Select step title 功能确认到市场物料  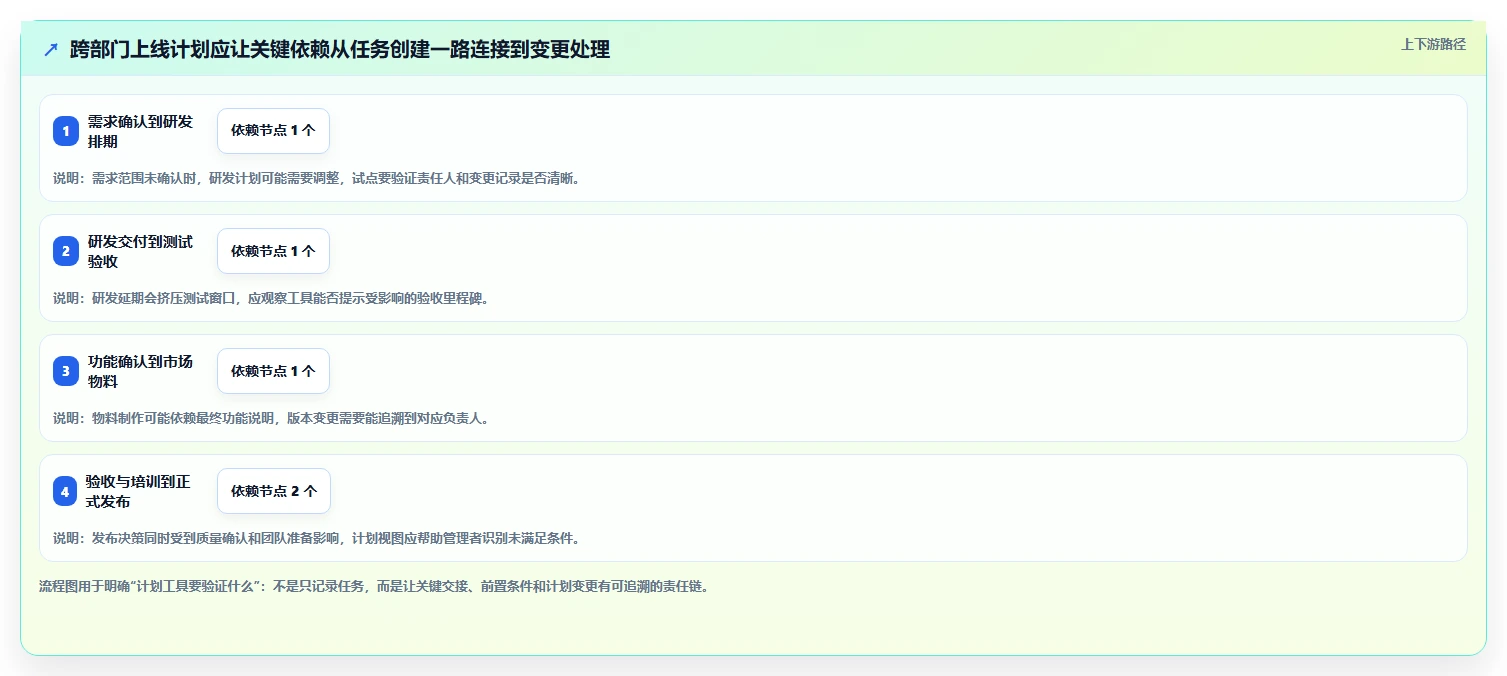coord(140,371)
